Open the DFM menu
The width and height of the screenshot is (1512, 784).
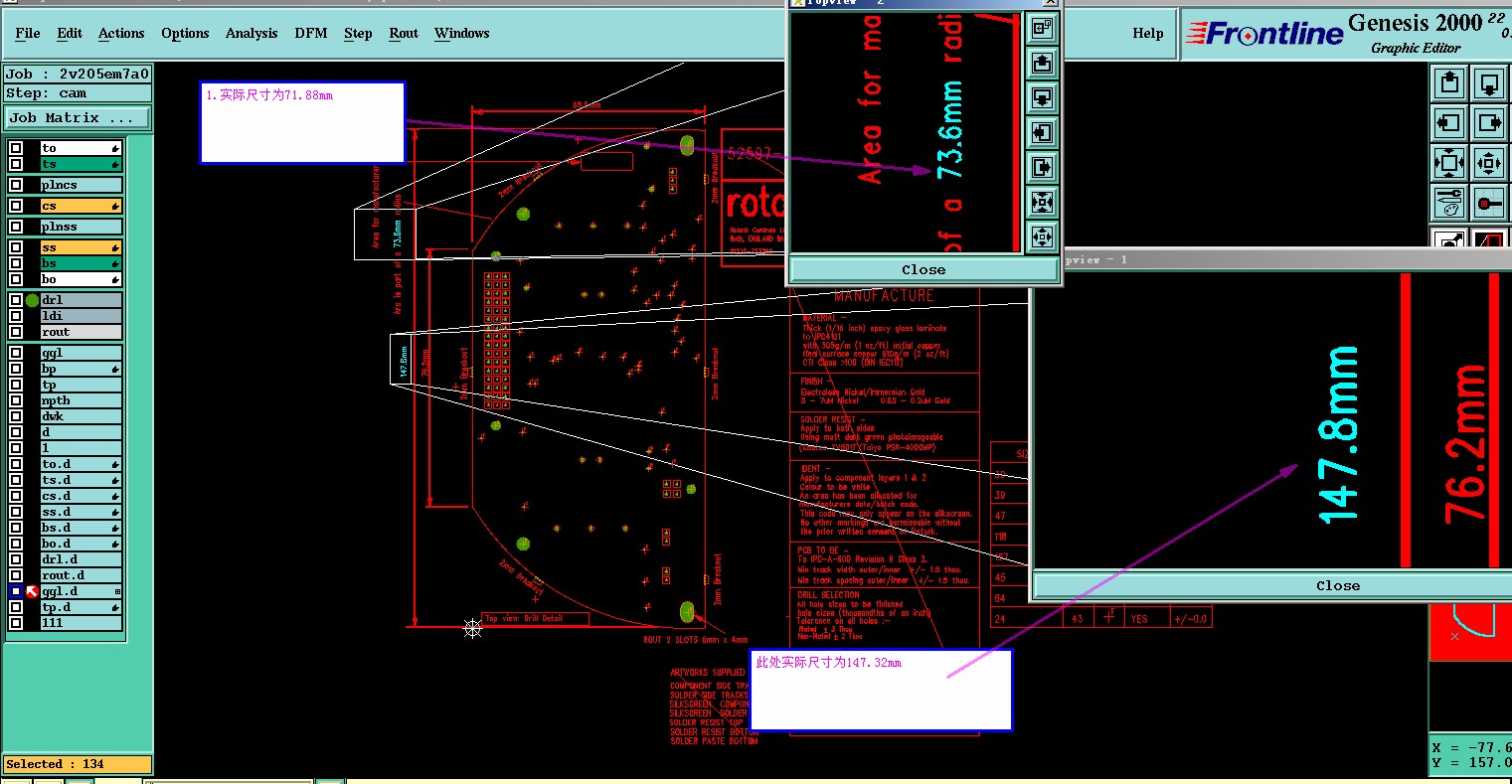tap(311, 33)
